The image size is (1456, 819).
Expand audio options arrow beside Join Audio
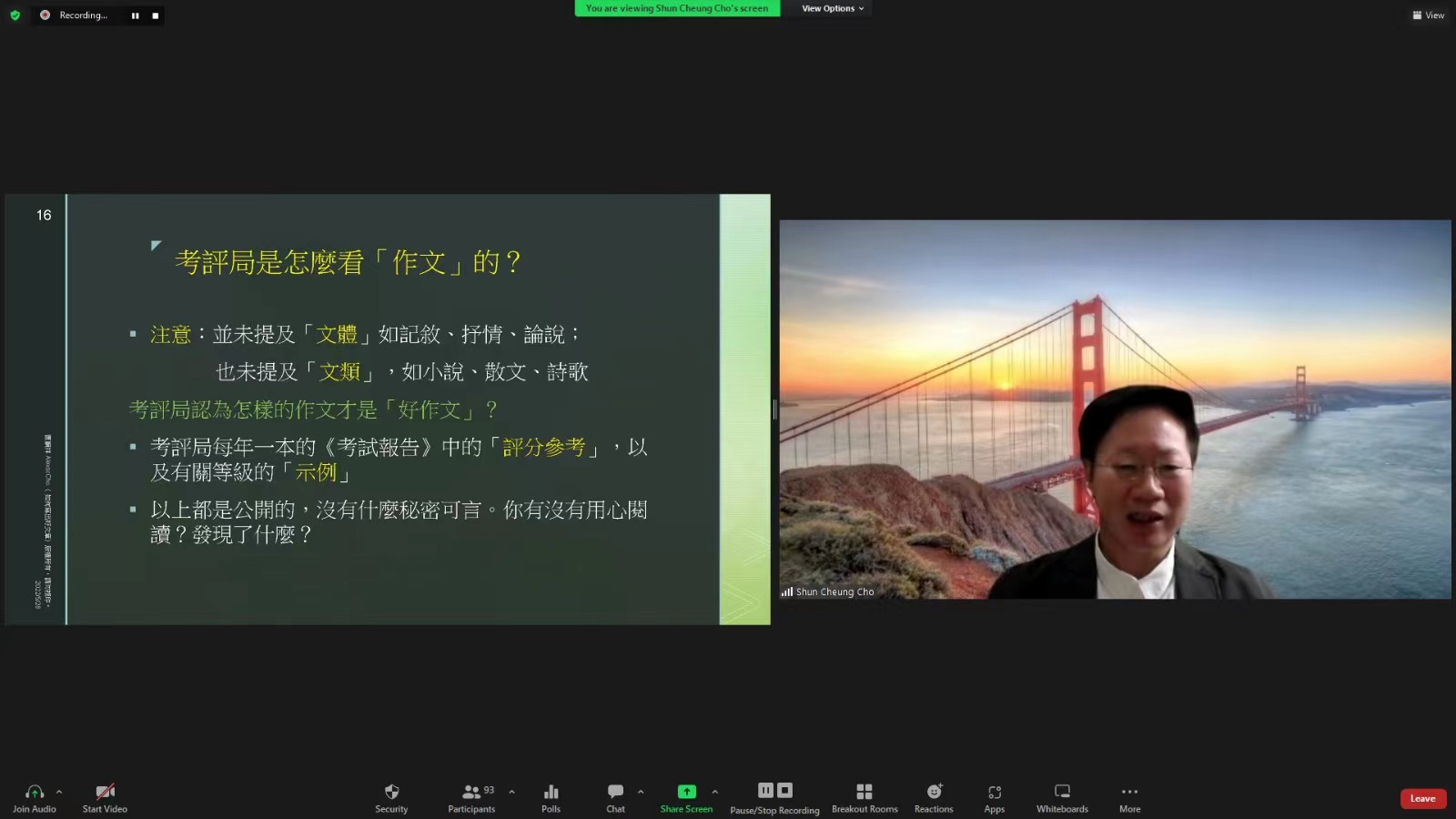click(x=59, y=792)
